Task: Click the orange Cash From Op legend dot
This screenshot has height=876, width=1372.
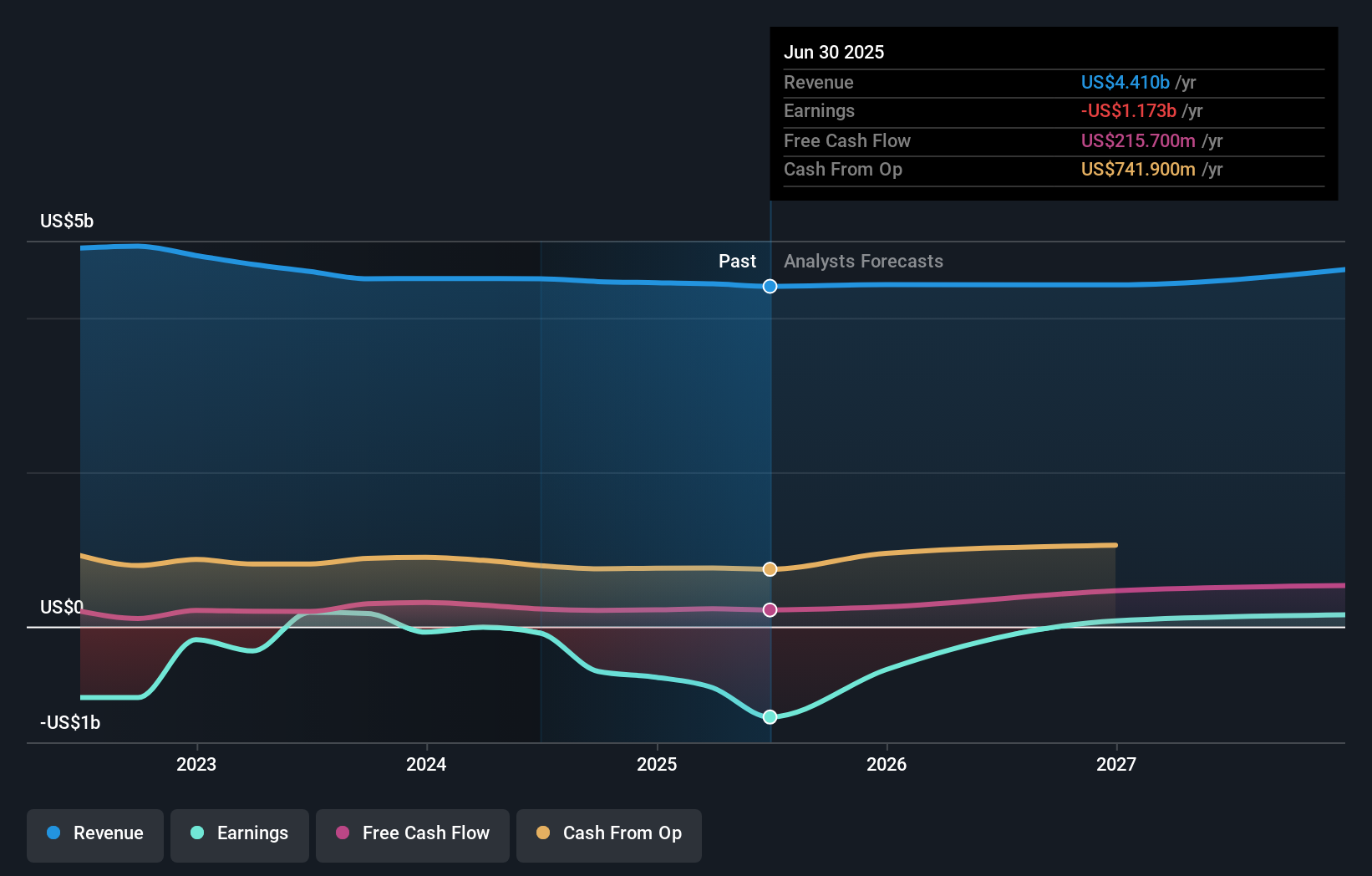Action: click(x=542, y=833)
